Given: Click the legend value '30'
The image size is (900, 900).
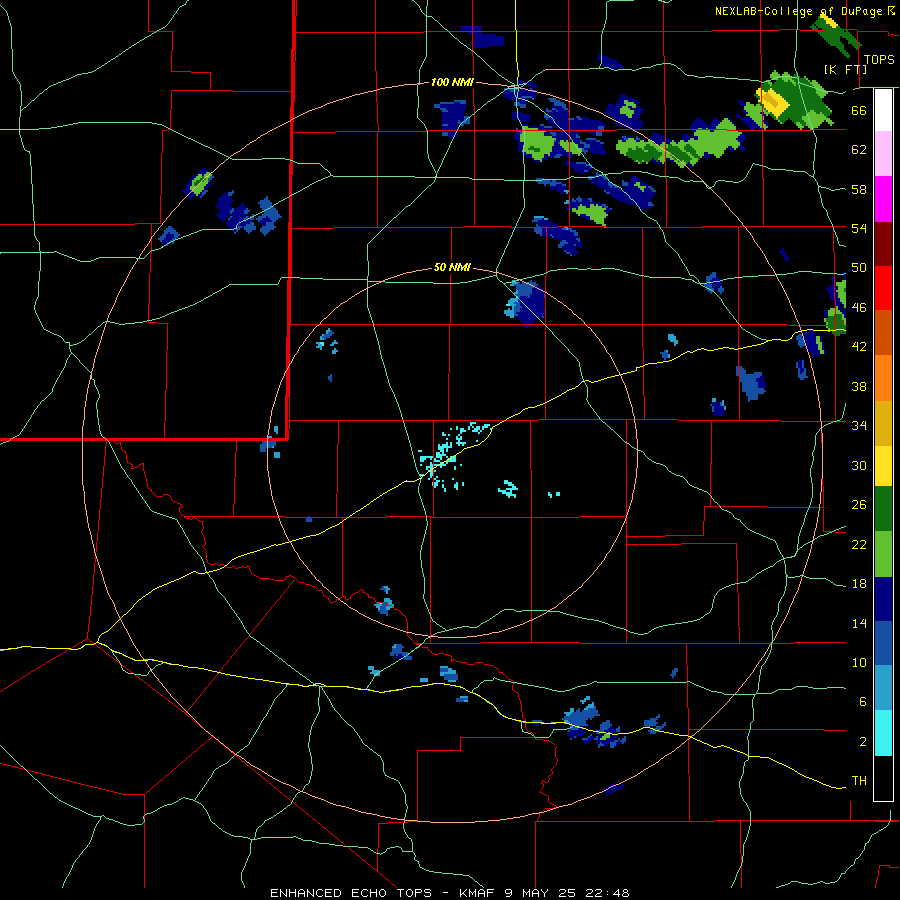Looking at the screenshot, I should pyautogui.click(x=859, y=465).
